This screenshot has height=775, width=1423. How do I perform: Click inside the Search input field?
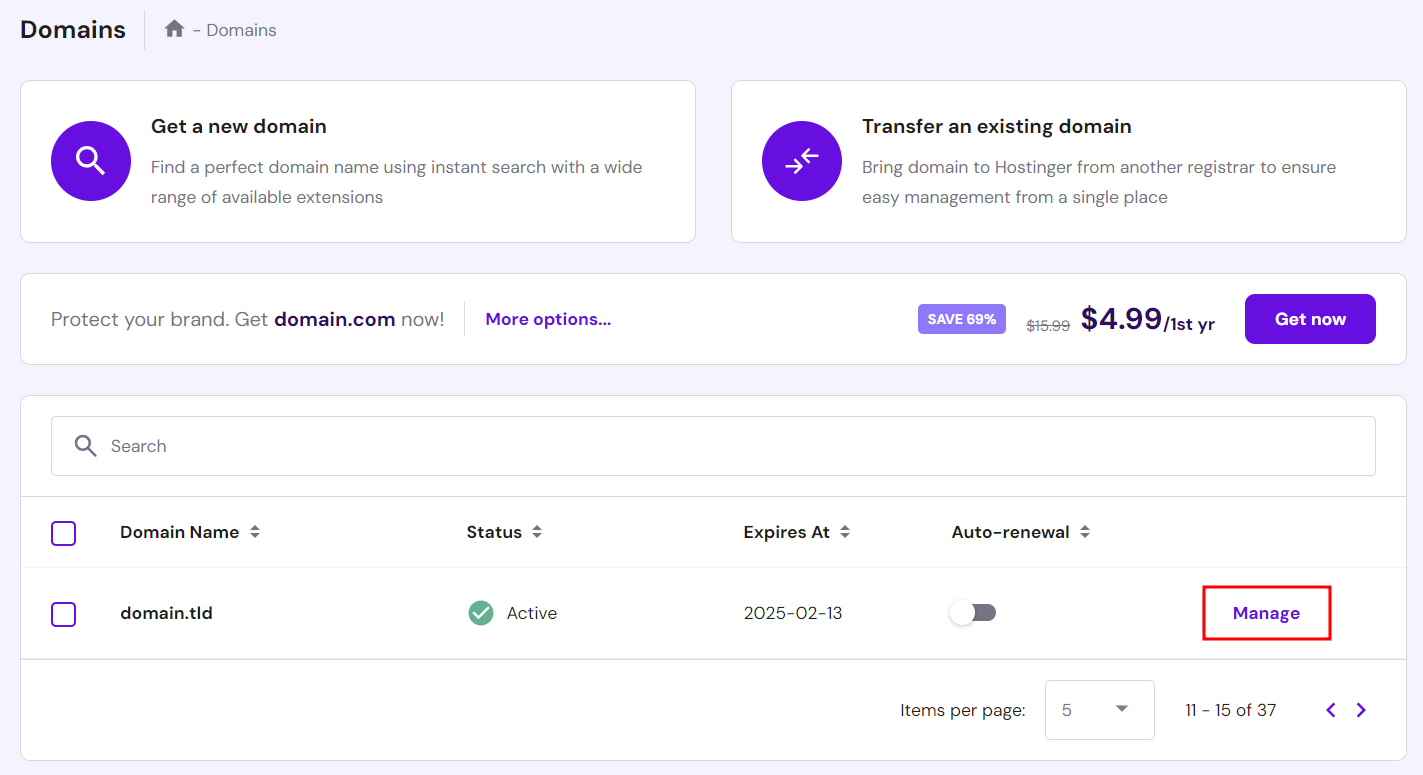[x=713, y=446]
